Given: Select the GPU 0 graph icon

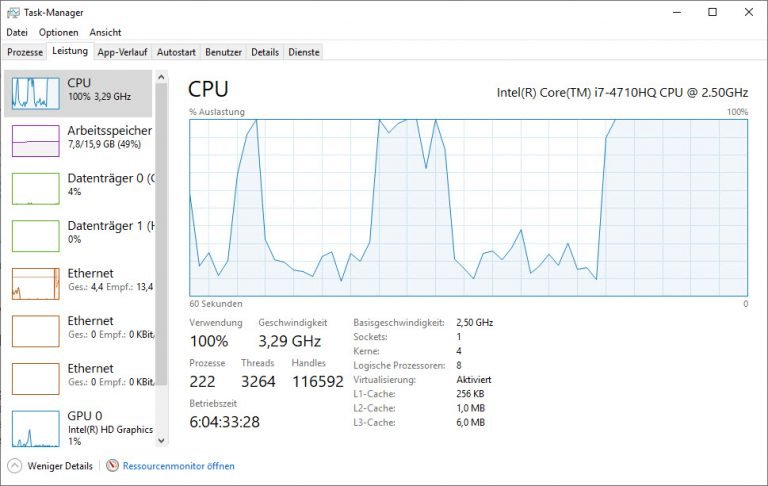Looking at the screenshot, I should (x=35, y=426).
